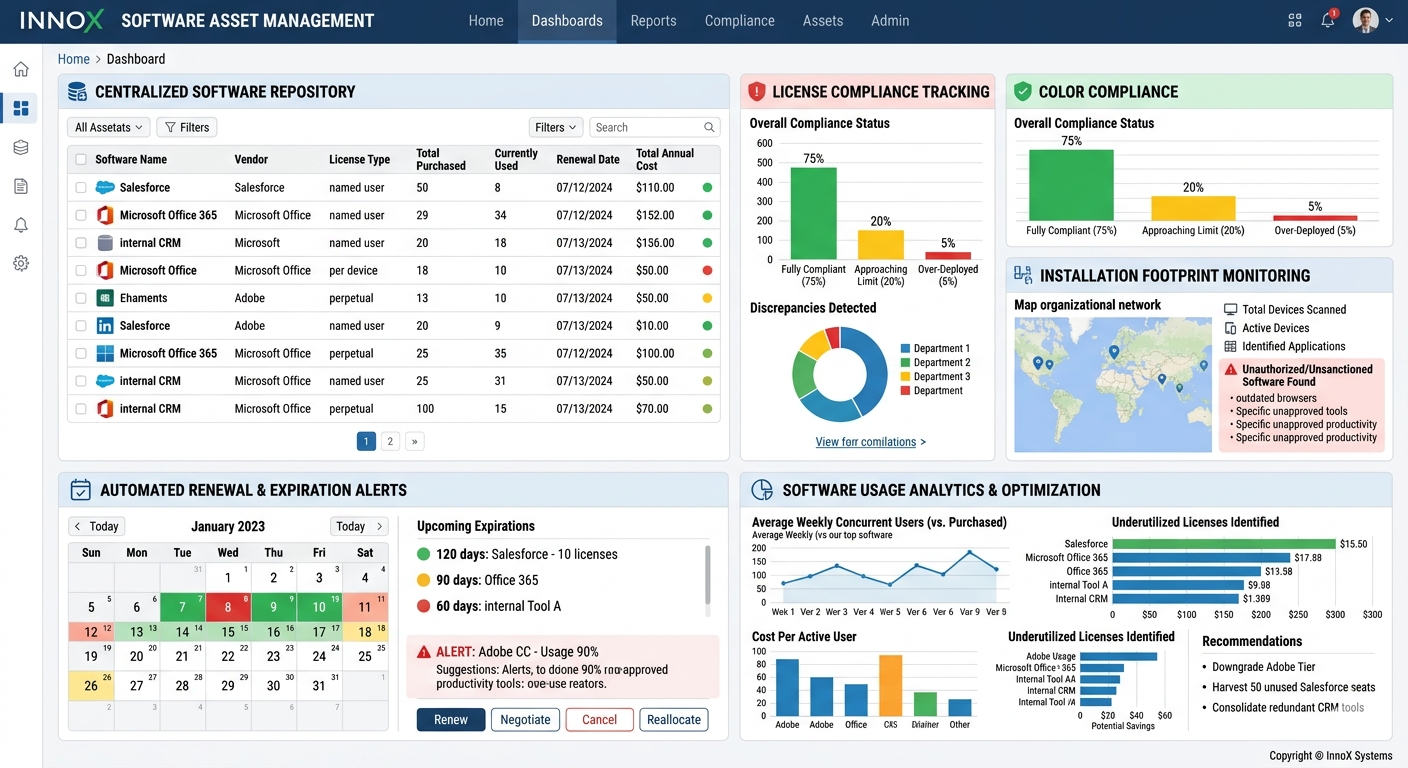Check the Microsoft Office 365 $100.00 row checkbox
Viewport: 1408px width, 768px height.
point(81,353)
